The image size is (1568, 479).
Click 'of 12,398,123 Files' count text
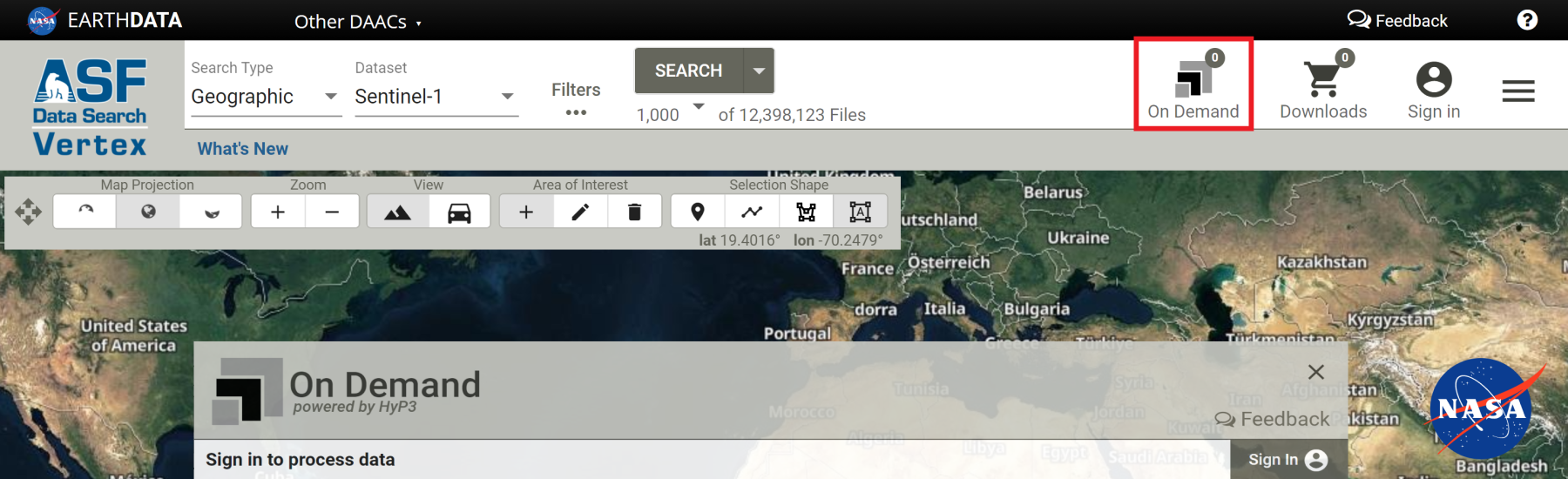pos(792,115)
